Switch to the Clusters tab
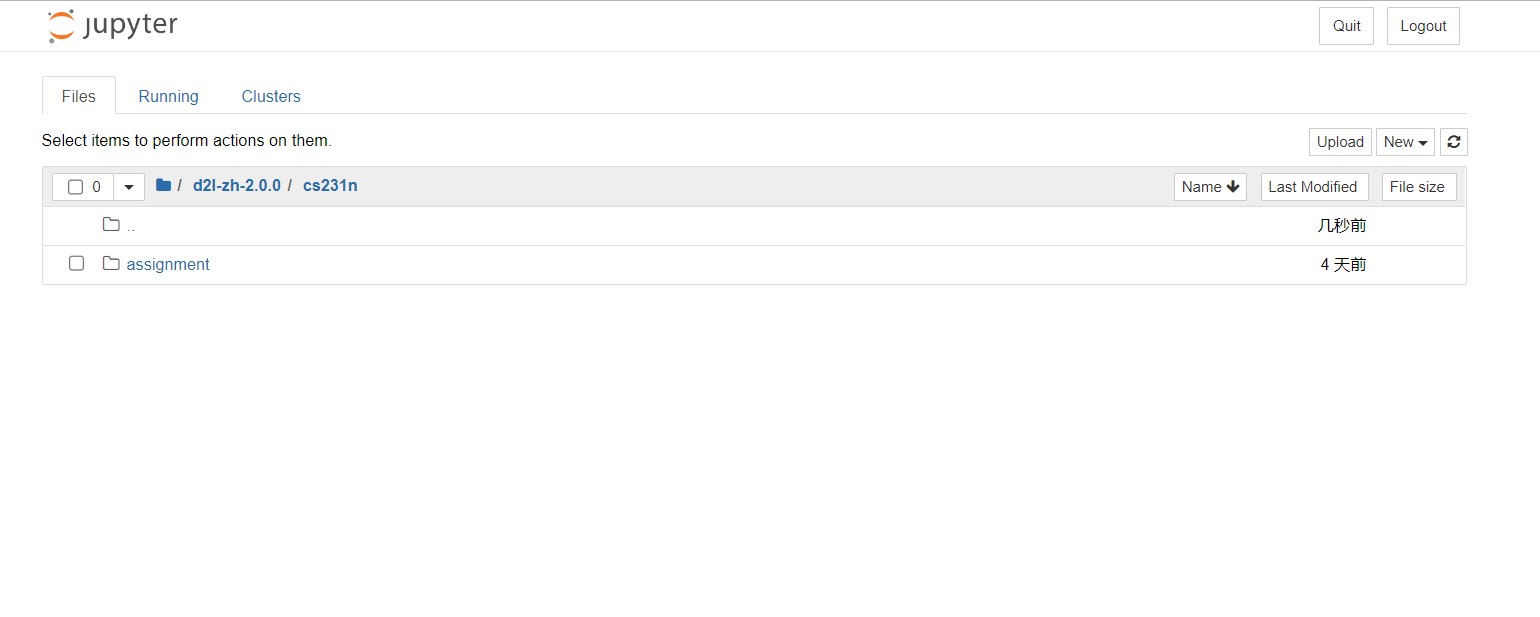The width and height of the screenshot is (1540, 617). point(271,96)
